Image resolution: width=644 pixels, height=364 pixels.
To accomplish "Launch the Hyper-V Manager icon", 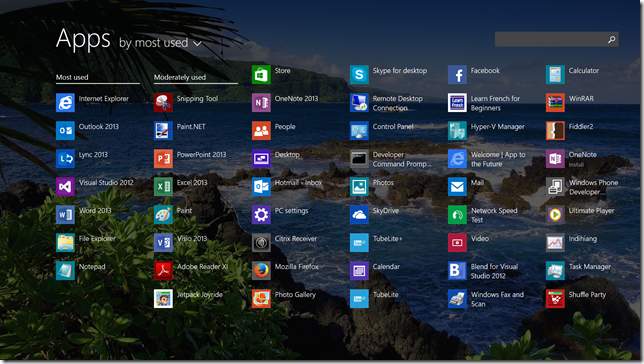I will [x=458, y=131].
